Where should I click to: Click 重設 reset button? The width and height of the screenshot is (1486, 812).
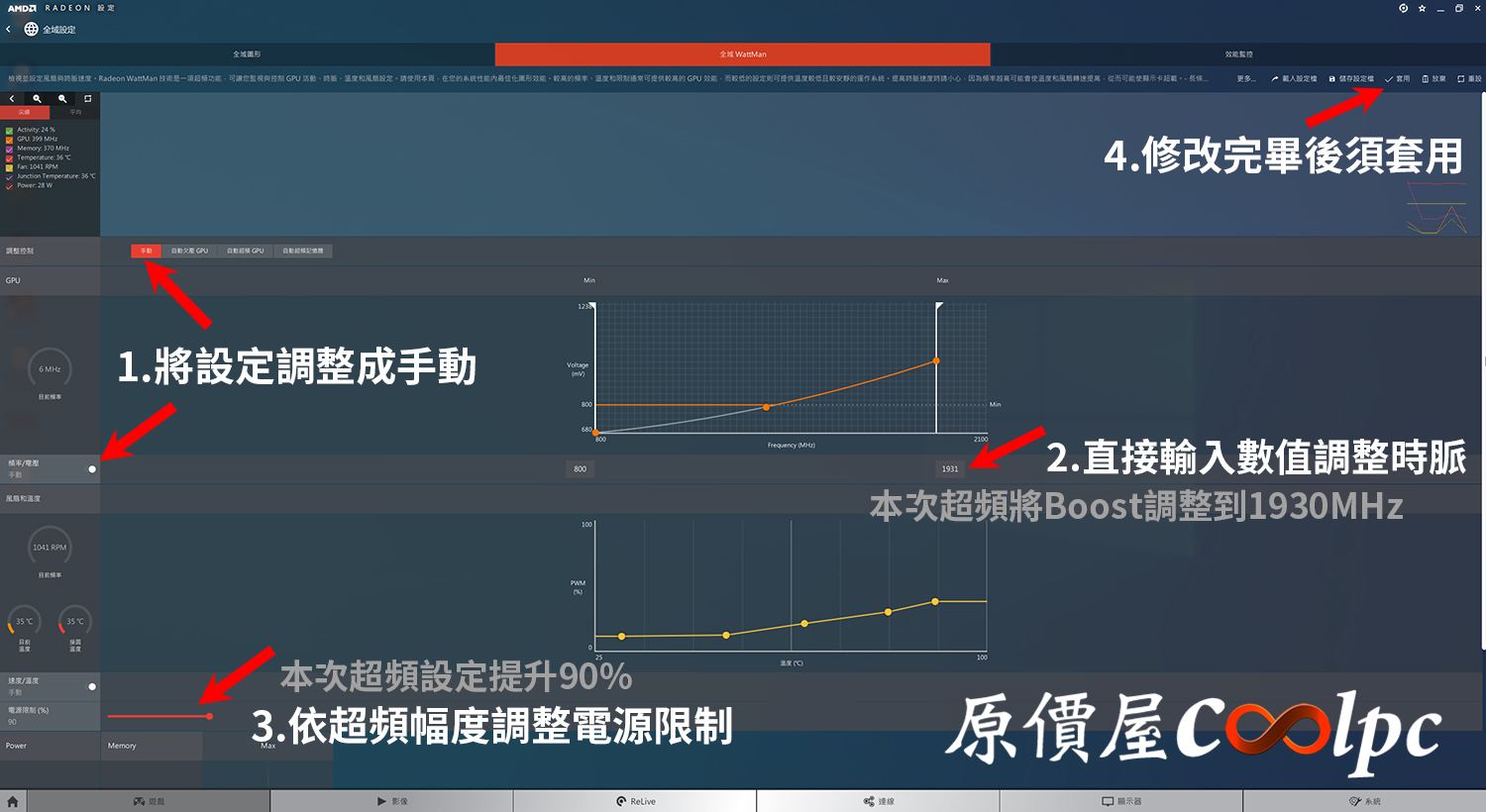pos(1469,78)
